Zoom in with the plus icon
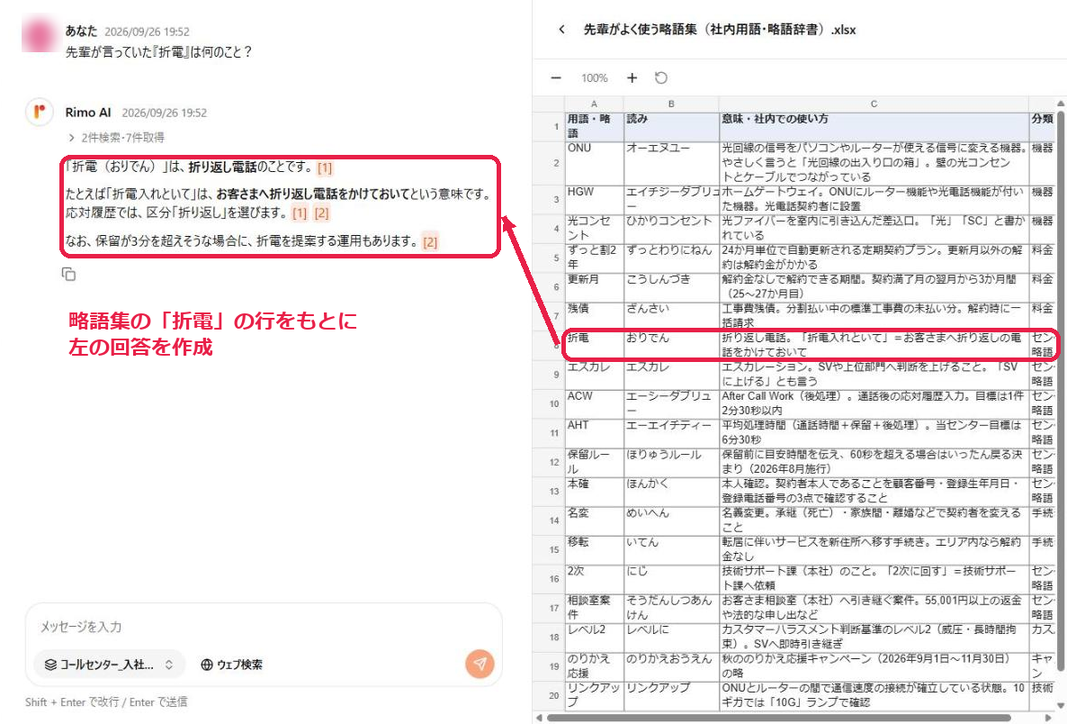This screenshot has width=1067, height=724. [x=632, y=78]
